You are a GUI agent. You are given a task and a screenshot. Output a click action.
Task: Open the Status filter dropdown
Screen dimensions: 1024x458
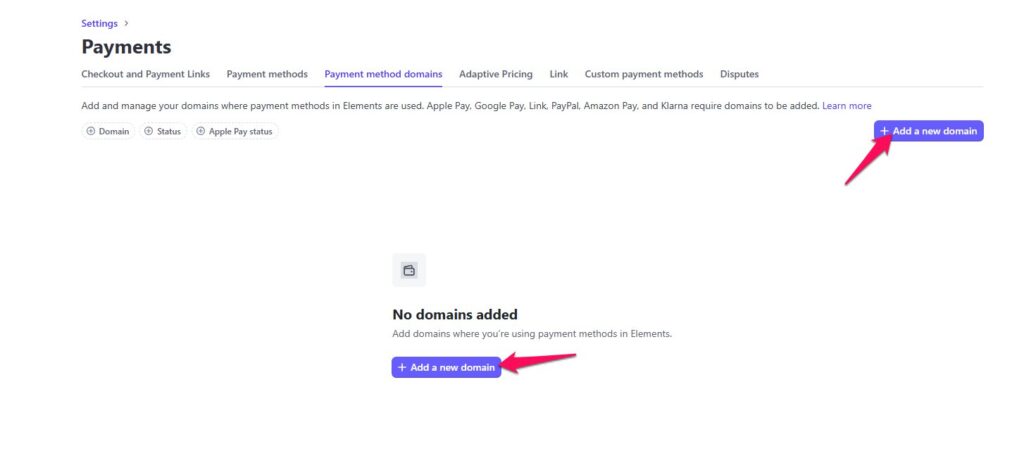coord(163,131)
